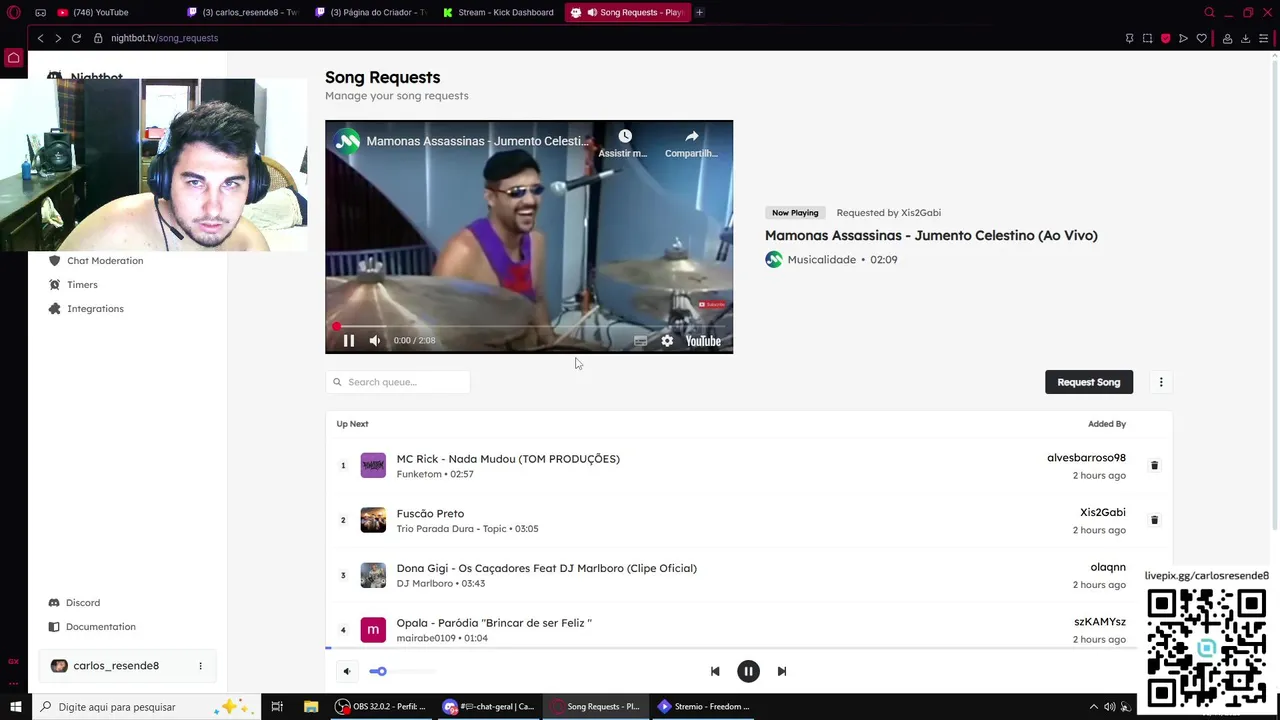The height and width of the screenshot is (720, 1280).
Task: Click taskbar search box 'Digite aqui para pesquisar'
Action: click(x=145, y=707)
